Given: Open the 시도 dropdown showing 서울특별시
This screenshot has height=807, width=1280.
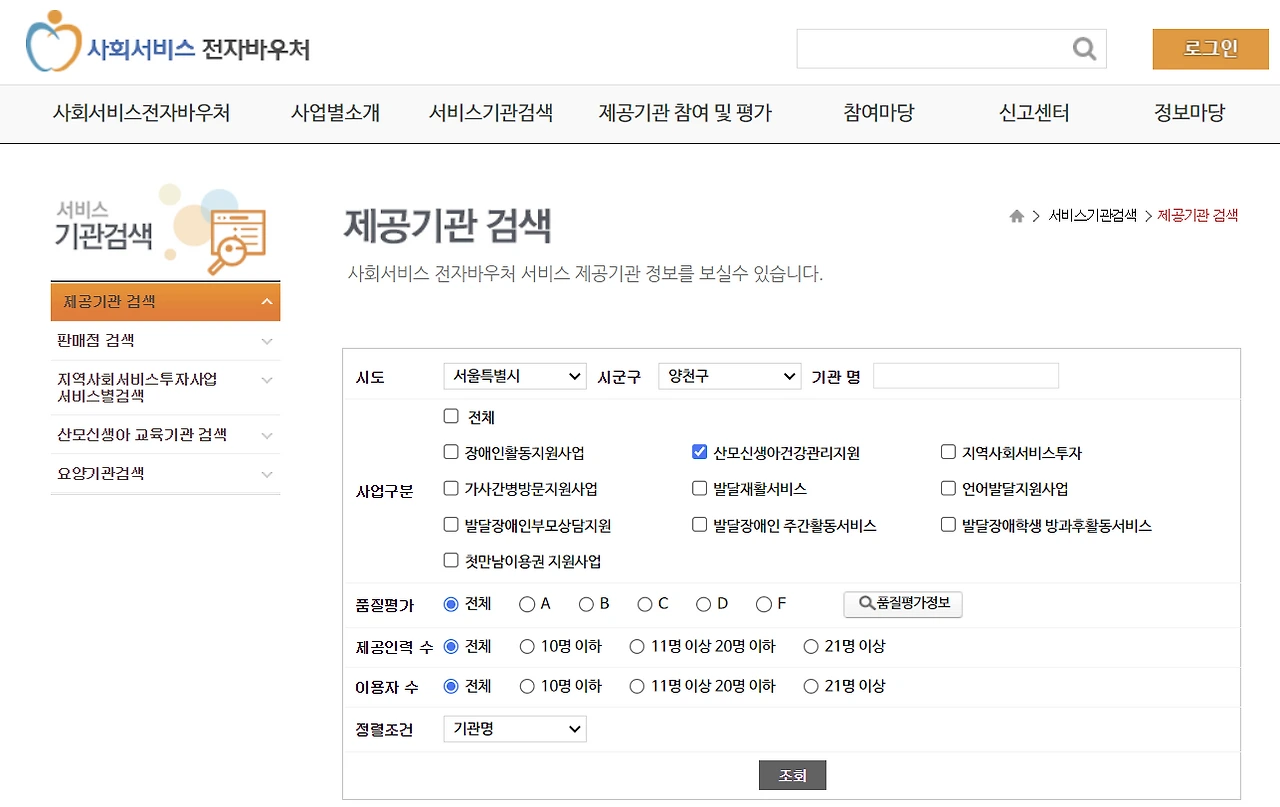Looking at the screenshot, I should coord(514,376).
